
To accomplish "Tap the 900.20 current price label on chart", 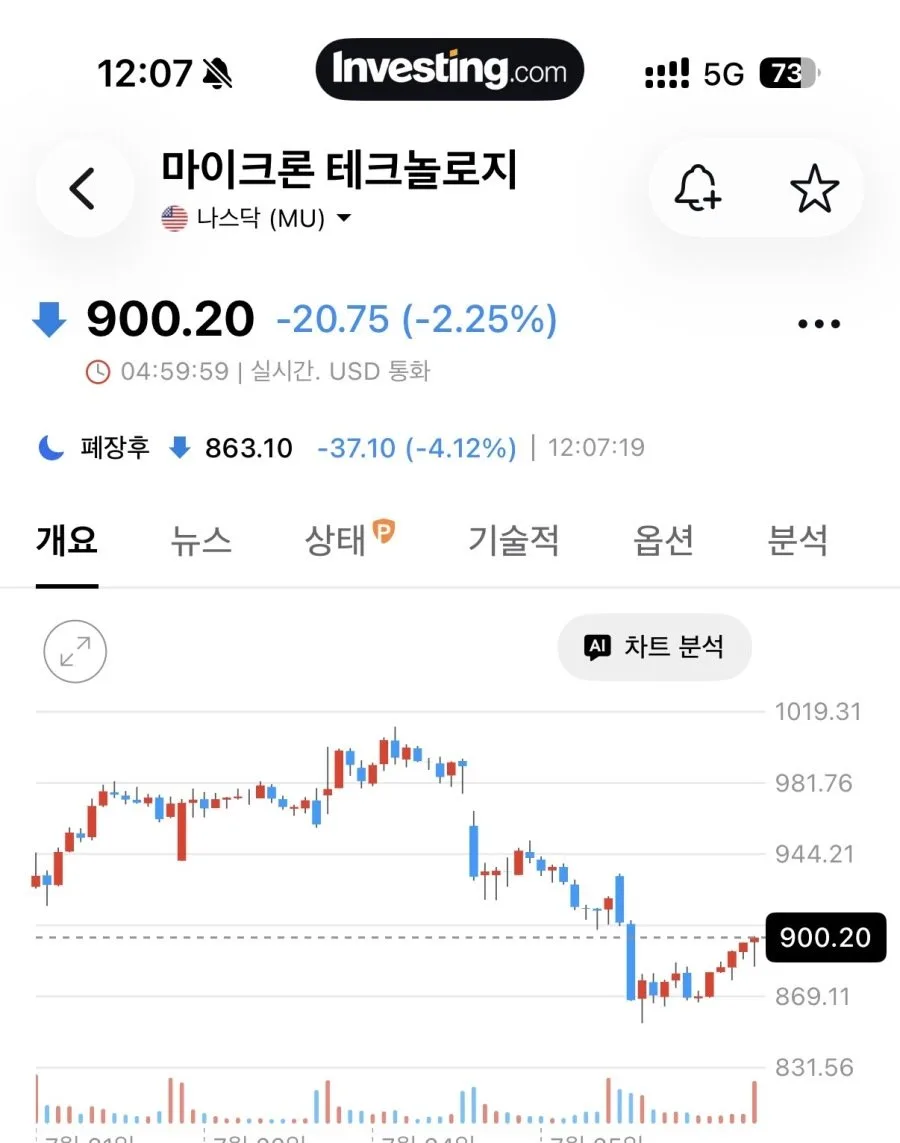I will tap(826, 937).
